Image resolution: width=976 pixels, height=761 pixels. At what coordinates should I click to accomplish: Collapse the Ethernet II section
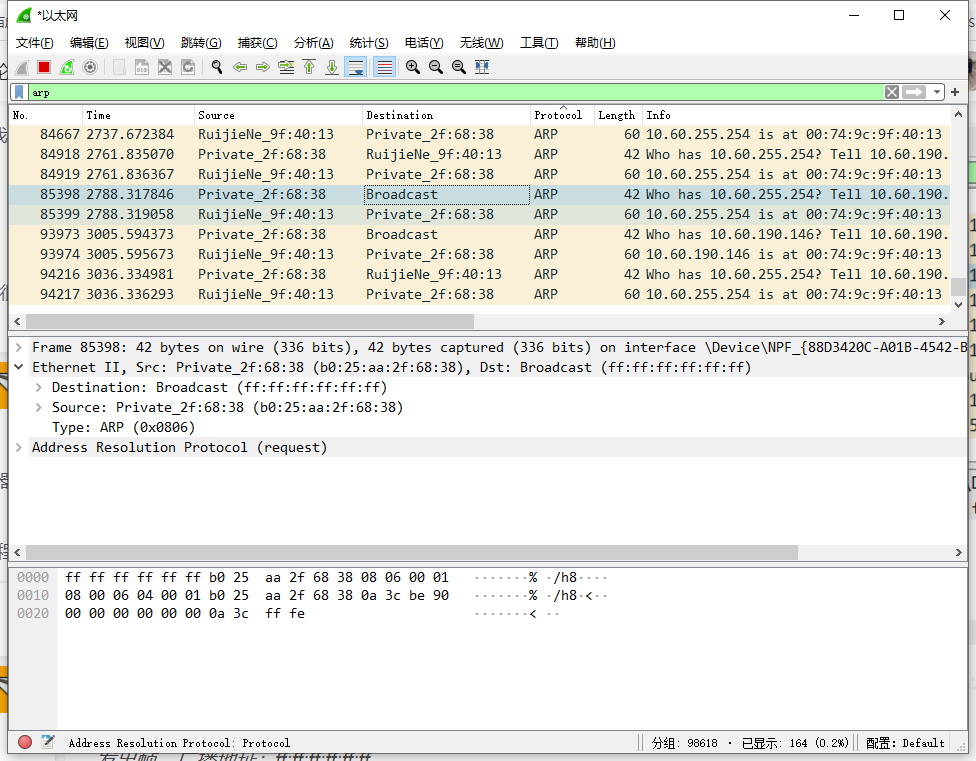19,367
